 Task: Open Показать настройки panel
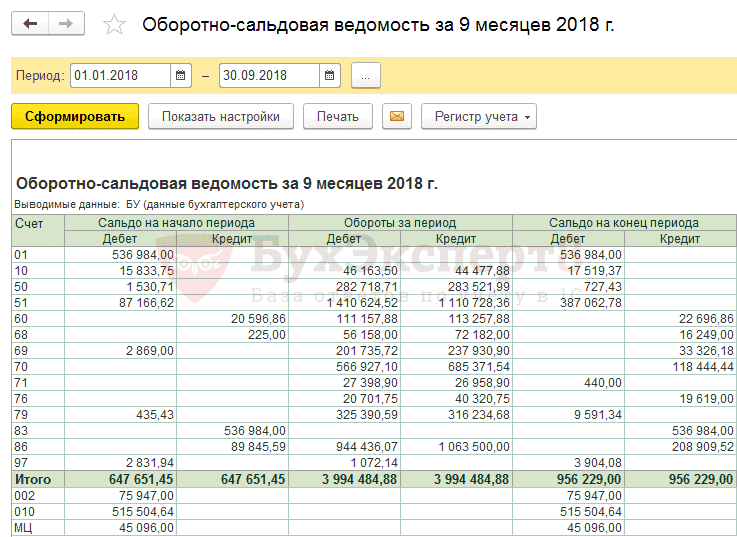(x=220, y=117)
